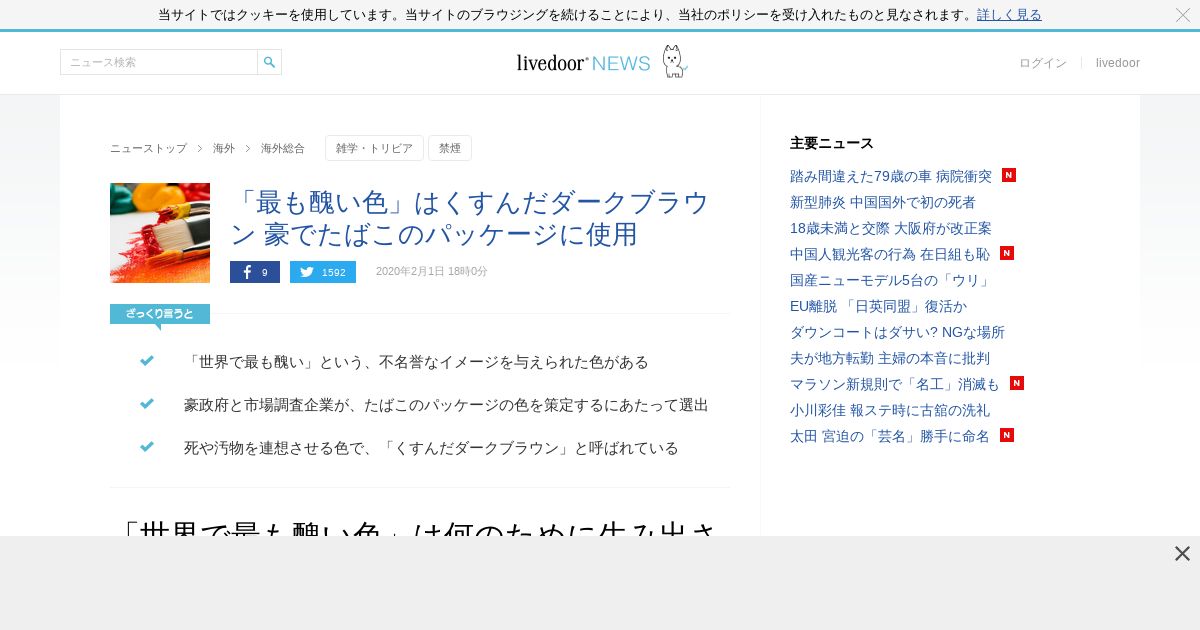Open livedoor link in header
The width and height of the screenshot is (1200, 630).
(1118, 63)
